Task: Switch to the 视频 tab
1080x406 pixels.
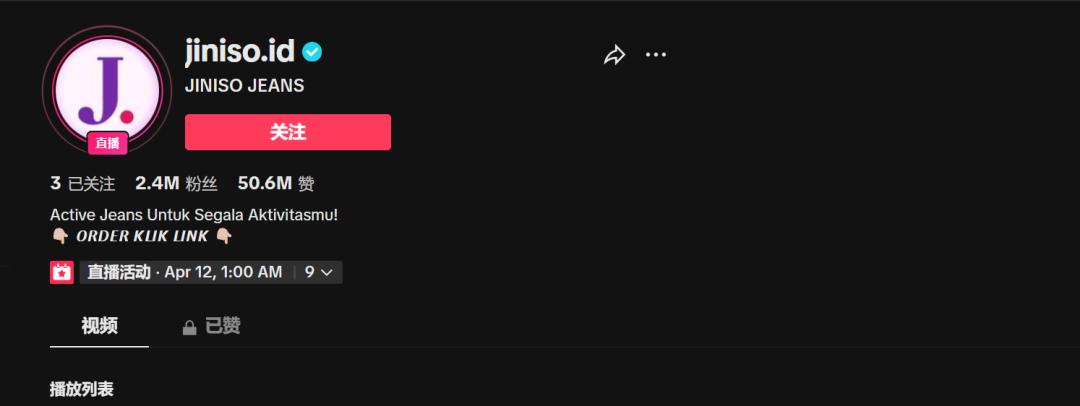Action: click(x=99, y=326)
